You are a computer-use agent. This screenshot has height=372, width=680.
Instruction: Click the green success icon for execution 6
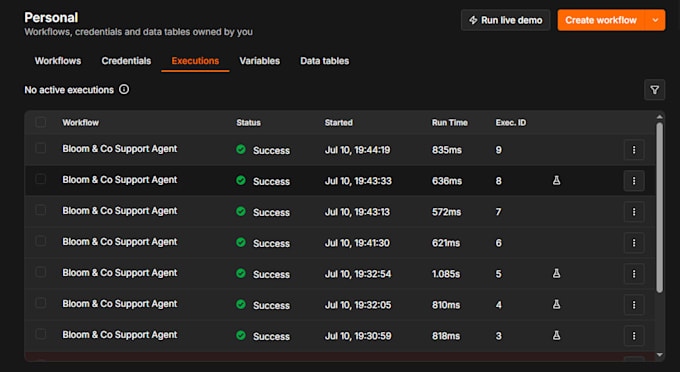click(x=241, y=242)
